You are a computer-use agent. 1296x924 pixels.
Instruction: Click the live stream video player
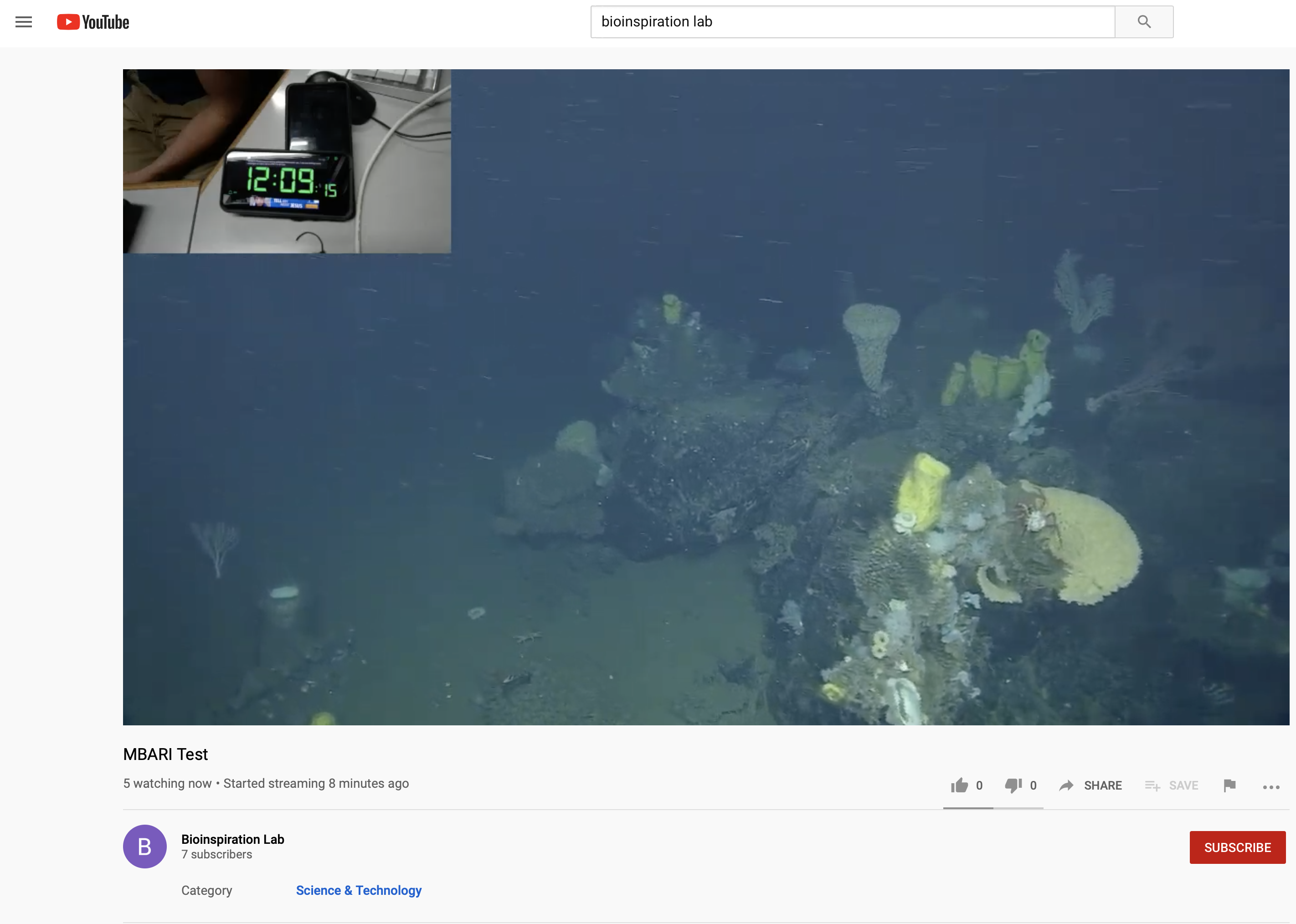coord(706,397)
